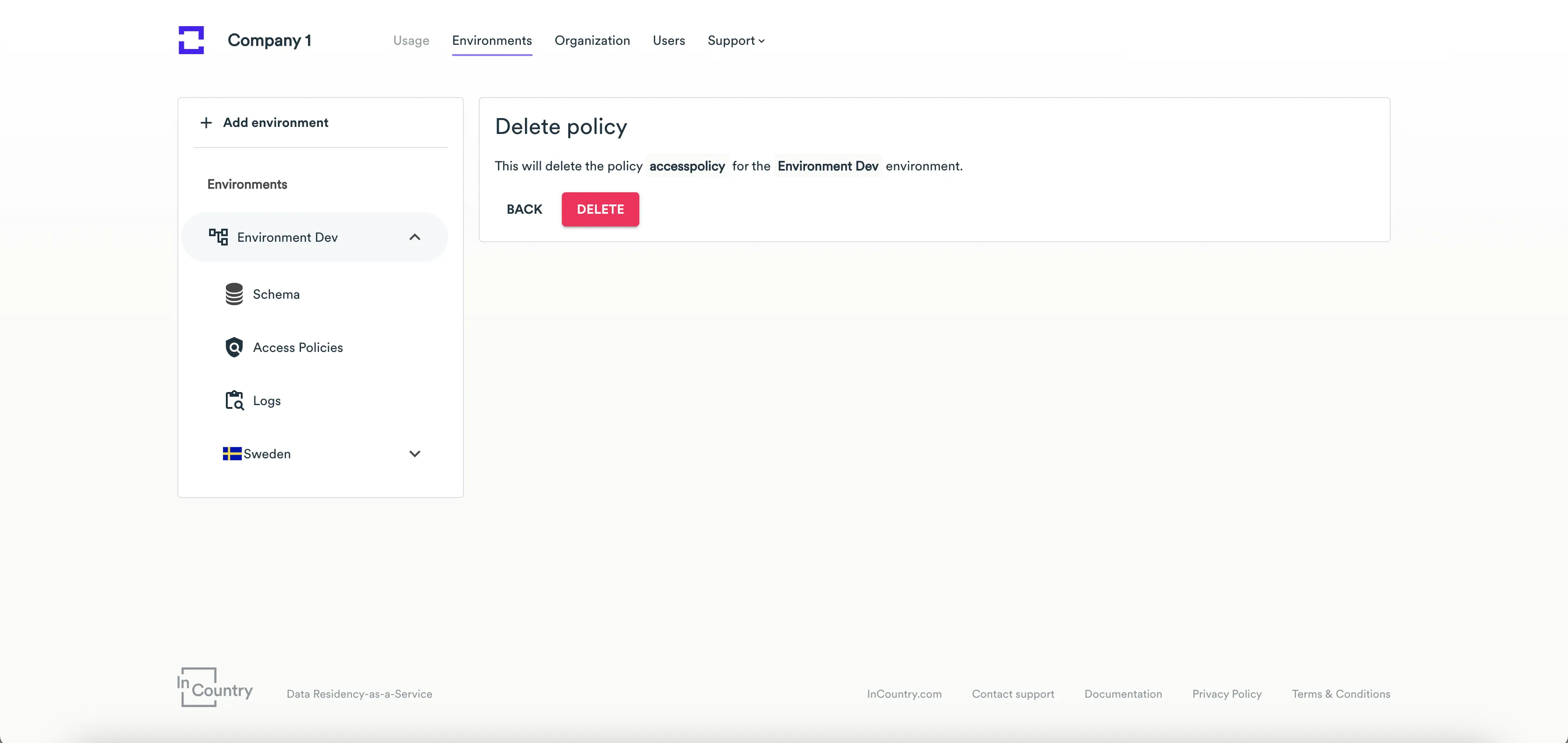Click DELETE to confirm policy deletion
This screenshot has width=1568, height=743.
(x=600, y=209)
